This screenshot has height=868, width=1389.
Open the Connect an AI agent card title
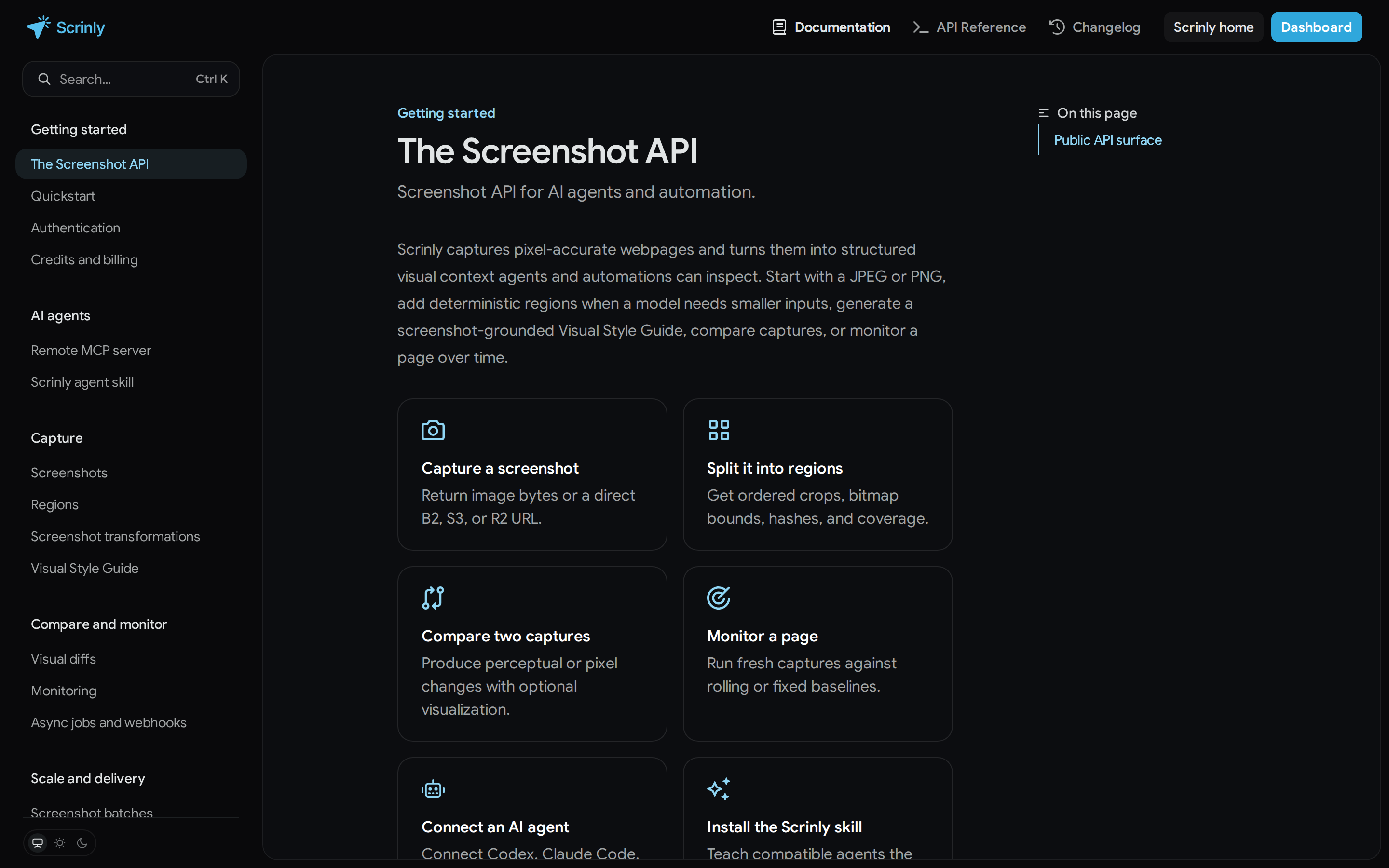click(495, 827)
